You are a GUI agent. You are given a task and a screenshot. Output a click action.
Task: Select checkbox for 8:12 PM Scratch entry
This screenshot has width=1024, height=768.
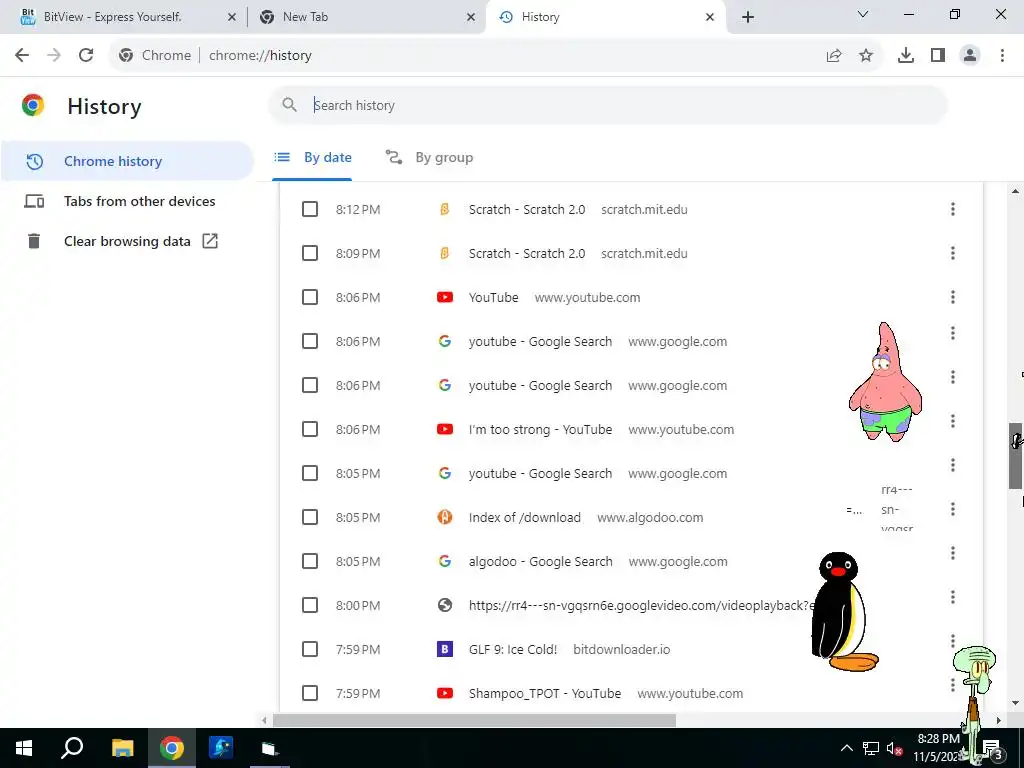[x=310, y=209]
